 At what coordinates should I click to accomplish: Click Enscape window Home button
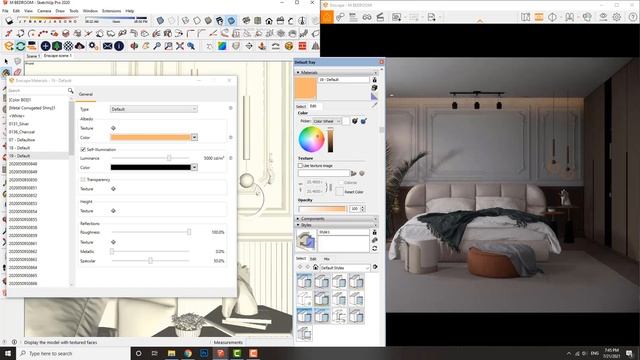[327, 17]
